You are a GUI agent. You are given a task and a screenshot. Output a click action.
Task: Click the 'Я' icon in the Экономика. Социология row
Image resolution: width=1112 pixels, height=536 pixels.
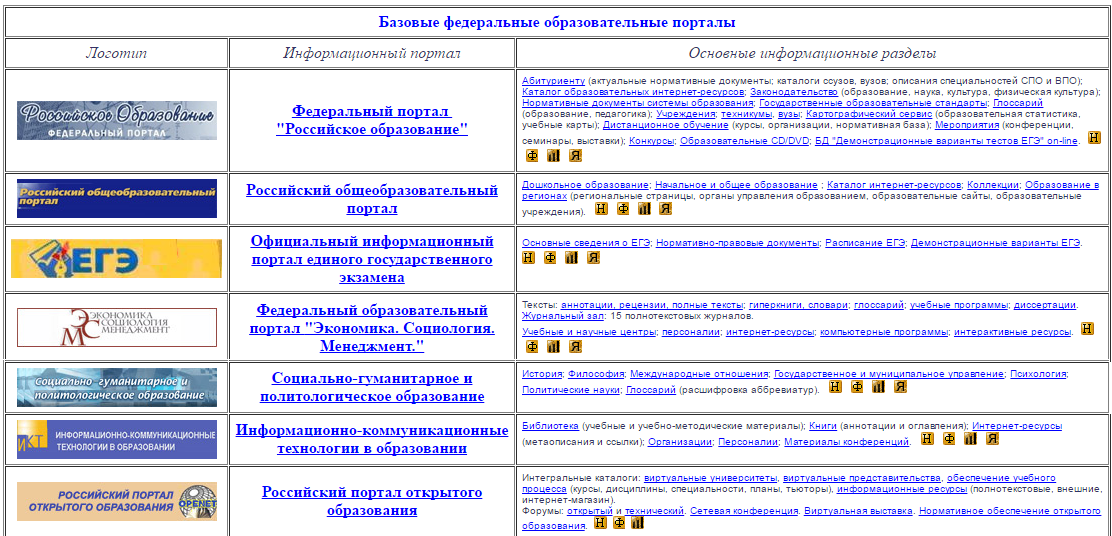point(575,346)
